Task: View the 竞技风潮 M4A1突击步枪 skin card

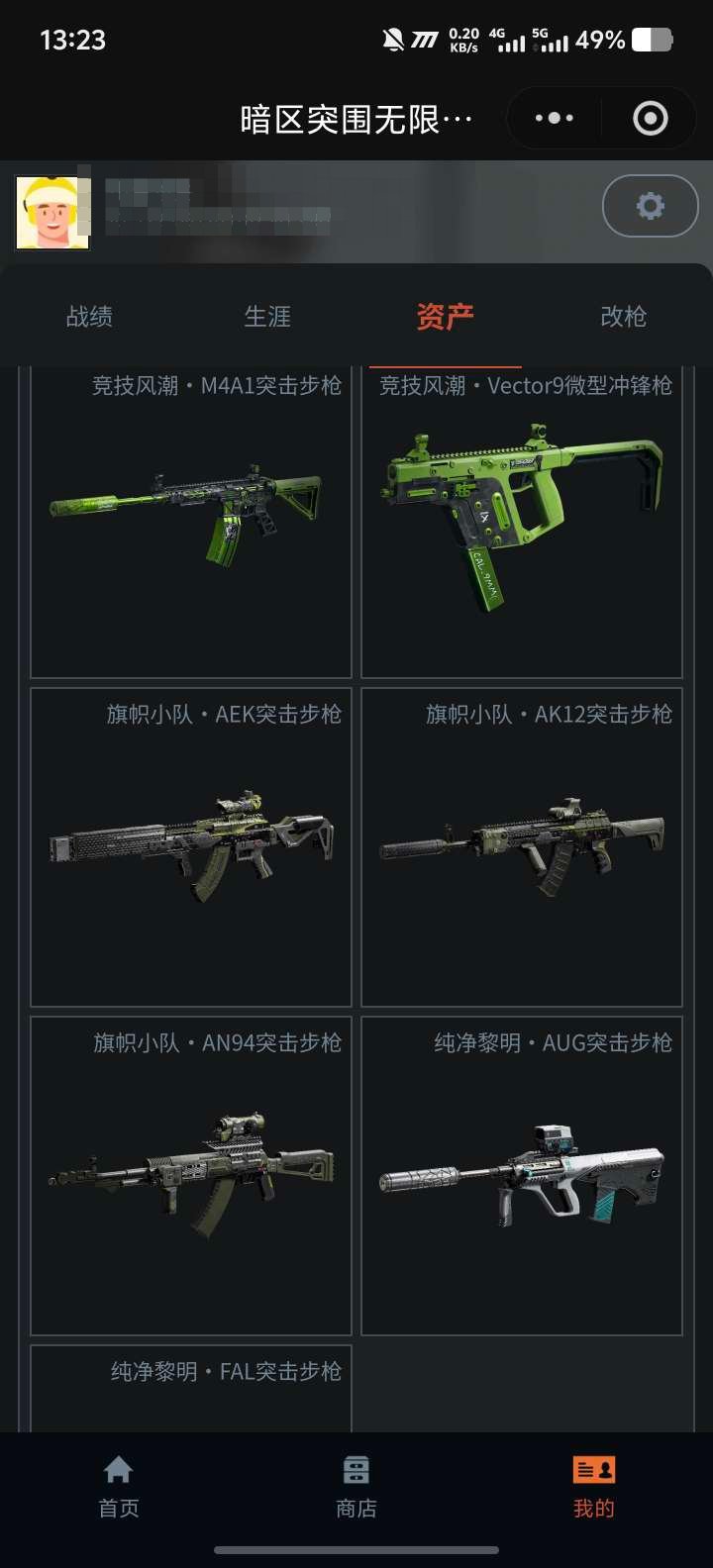Action: (191, 522)
